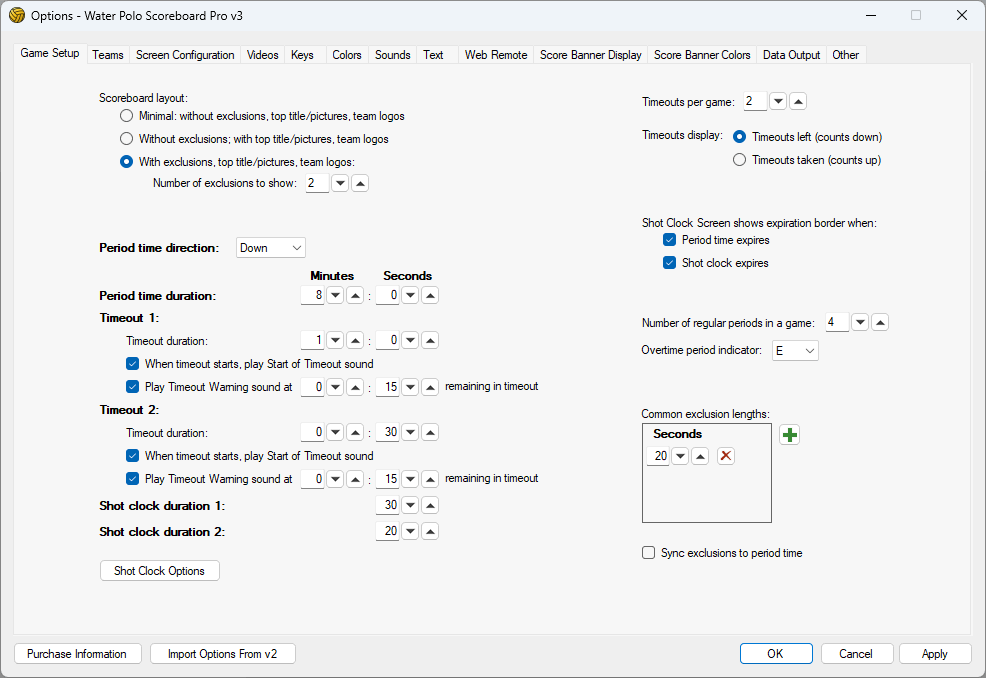Add a new common exclusion length
The width and height of the screenshot is (986, 678).
pos(789,435)
